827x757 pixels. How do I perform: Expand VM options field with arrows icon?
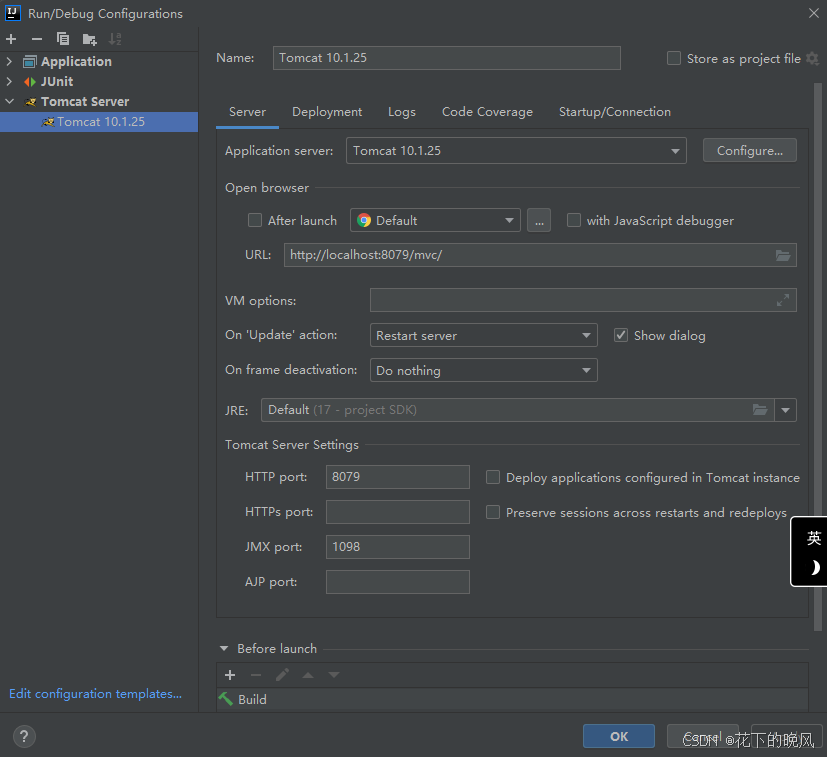tap(783, 300)
